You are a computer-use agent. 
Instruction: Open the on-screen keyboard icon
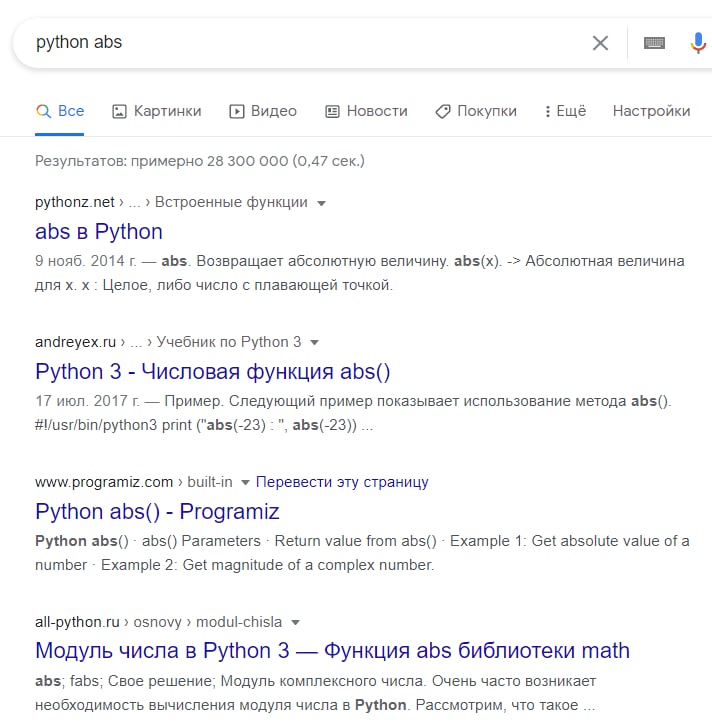pos(654,43)
